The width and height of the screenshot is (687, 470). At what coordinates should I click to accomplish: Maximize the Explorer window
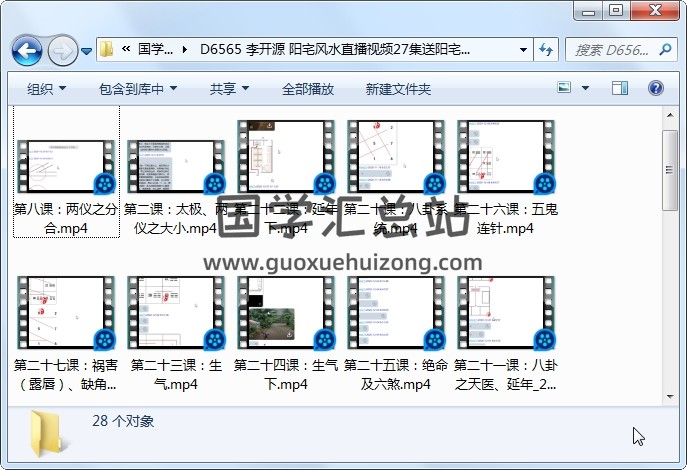[616, 11]
